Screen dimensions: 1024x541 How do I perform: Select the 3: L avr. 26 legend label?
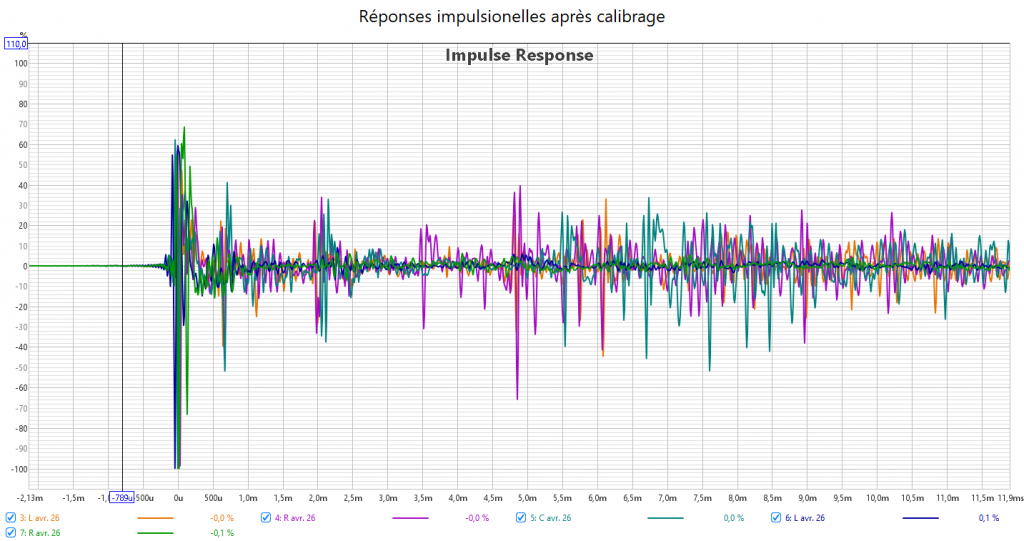(x=40, y=518)
